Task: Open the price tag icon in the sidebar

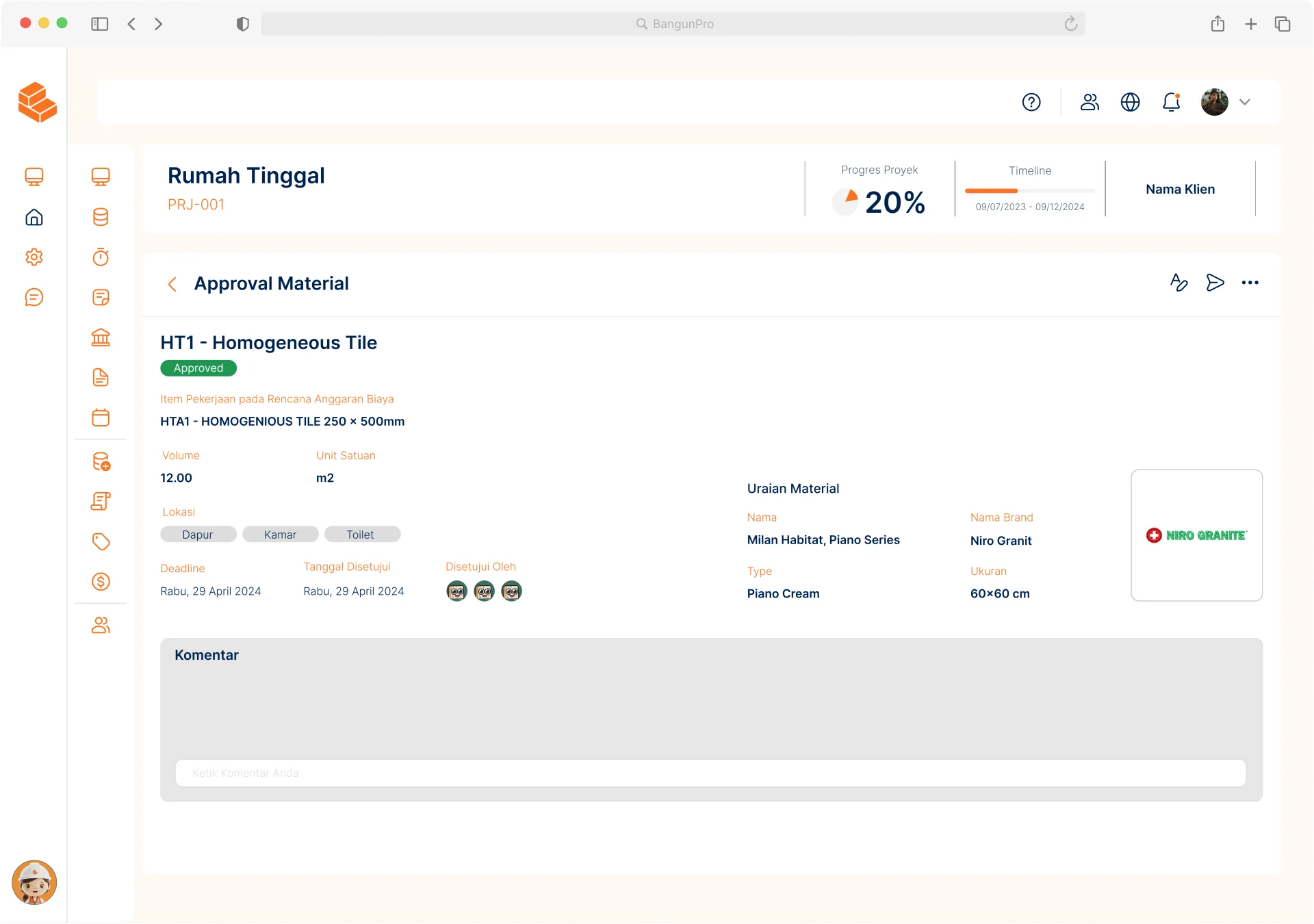Action: click(x=101, y=541)
